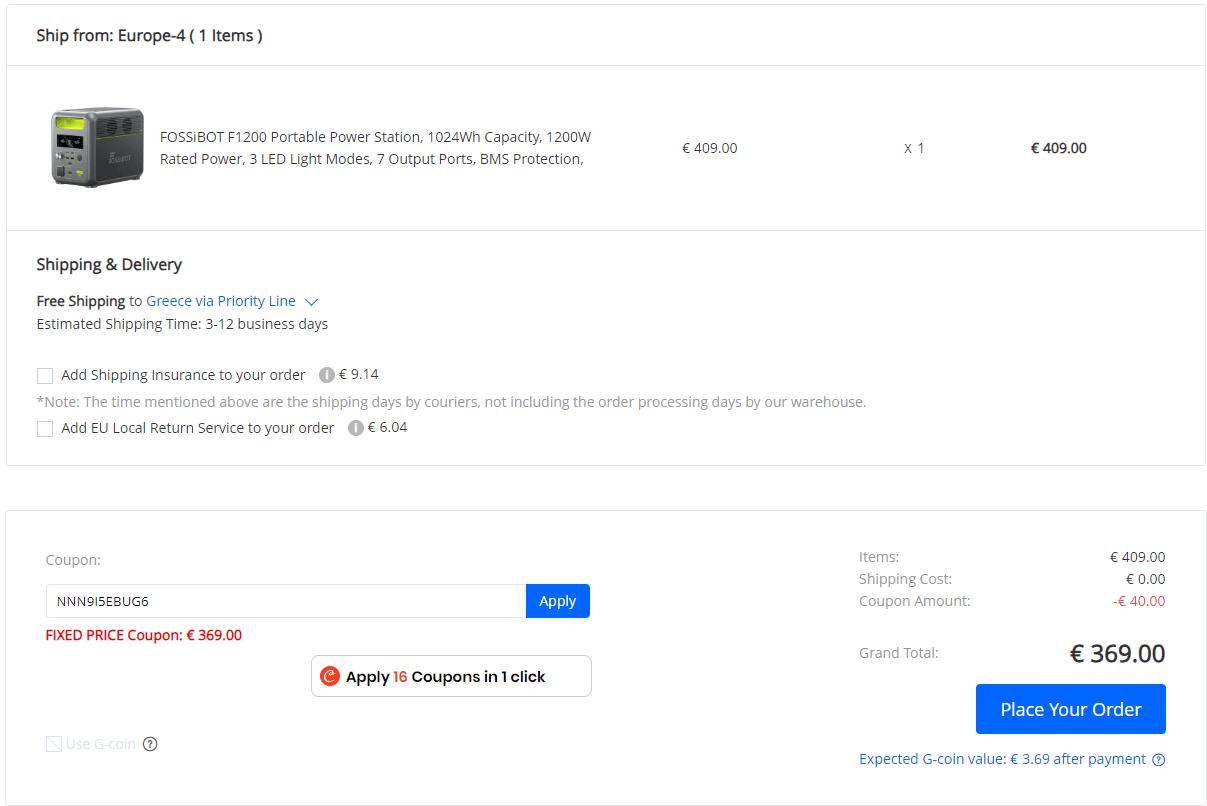Select the Ship from: Europe-4 heading

click(x=150, y=36)
